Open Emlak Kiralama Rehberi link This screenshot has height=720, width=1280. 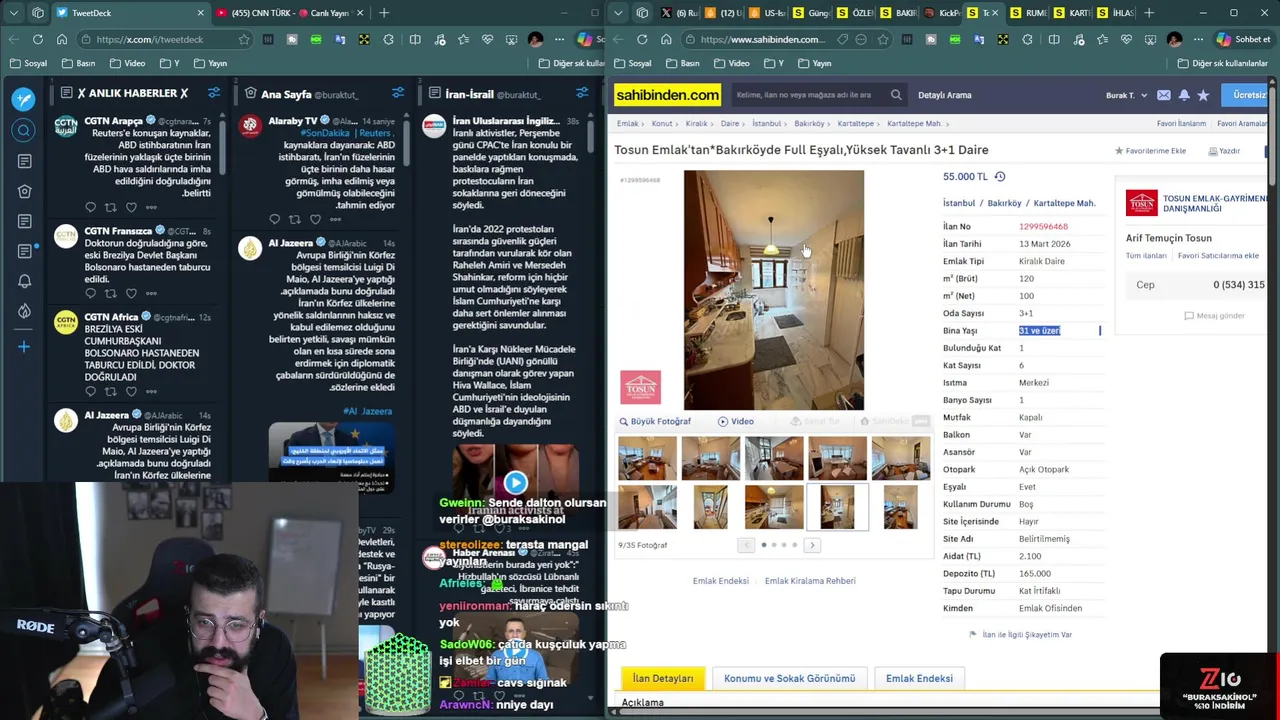(810, 581)
